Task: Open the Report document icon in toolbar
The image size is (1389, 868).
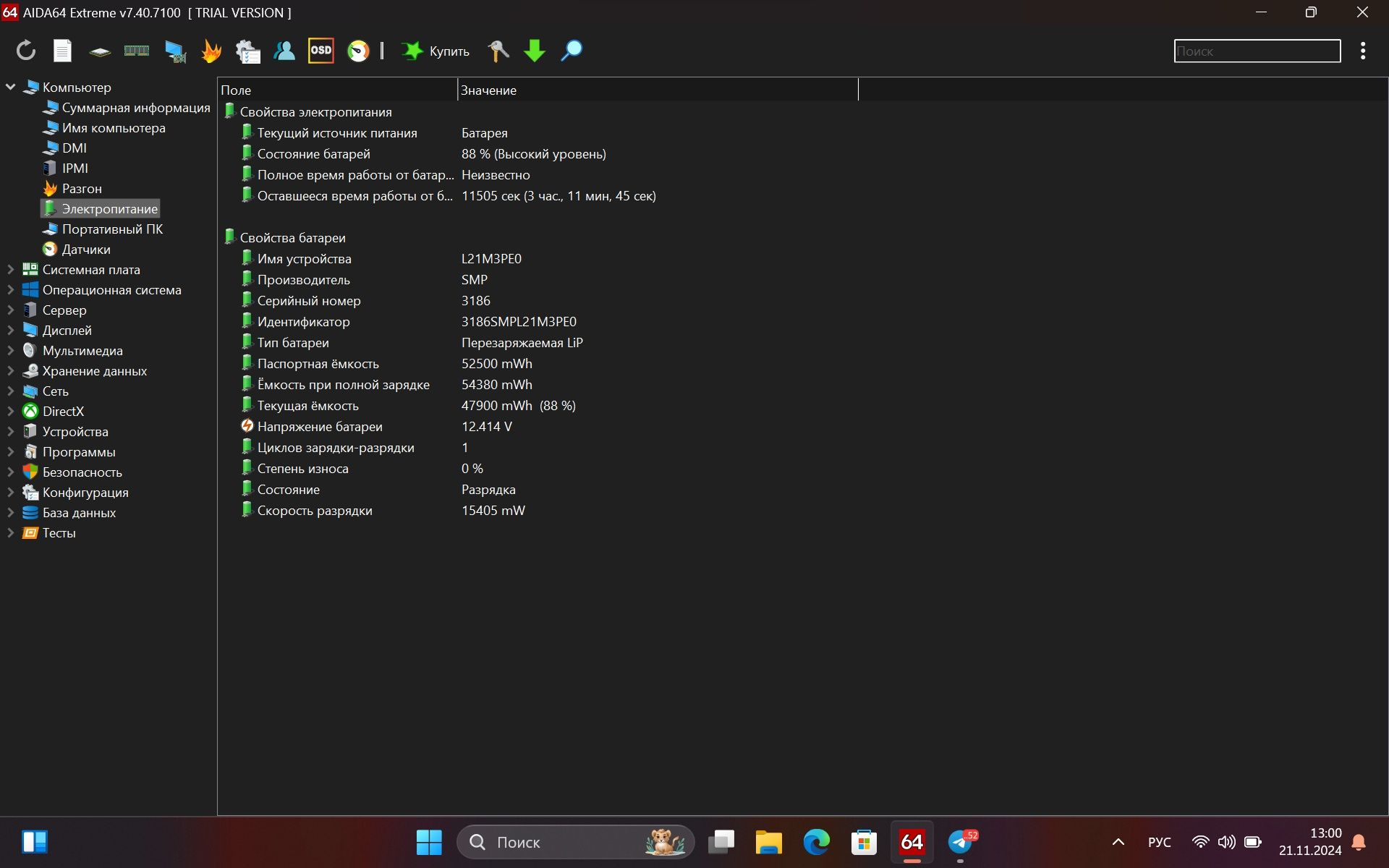Action: [x=63, y=51]
